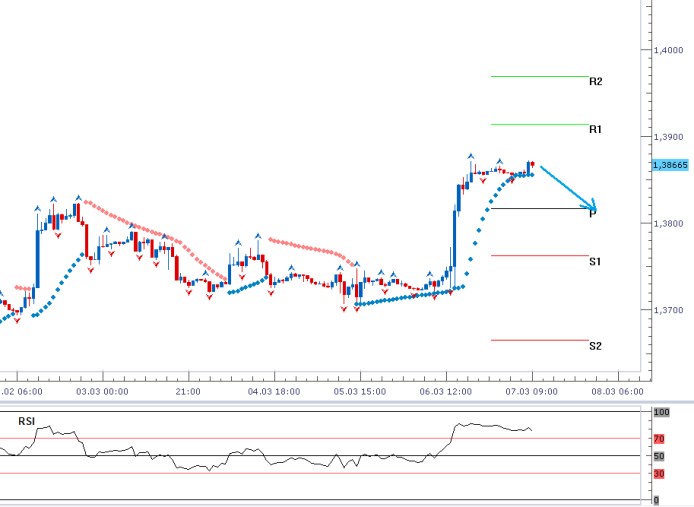Click the RSI 100 level label
This screenshot has height=507, width=694.
[662, 412]
